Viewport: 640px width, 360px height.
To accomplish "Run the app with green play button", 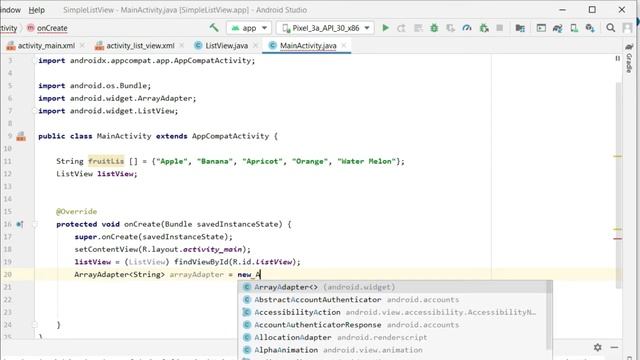I will [x=385, y=28].
